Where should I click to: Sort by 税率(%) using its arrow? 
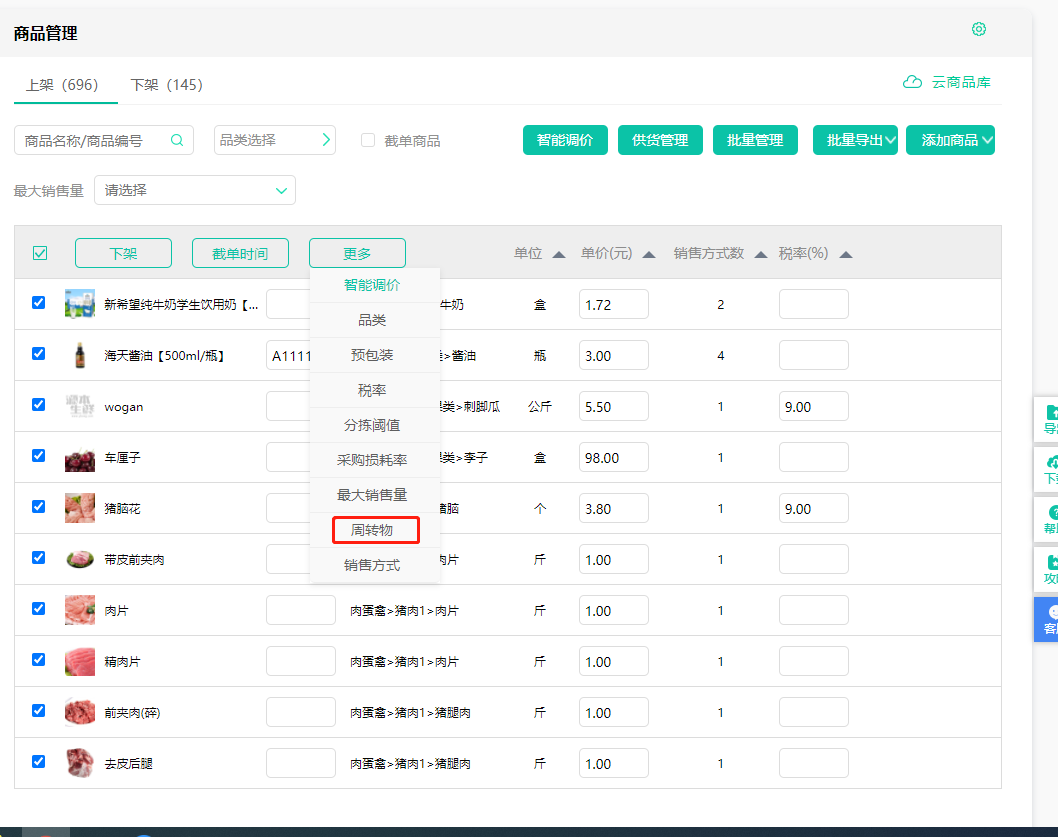[x=846, y=254]
